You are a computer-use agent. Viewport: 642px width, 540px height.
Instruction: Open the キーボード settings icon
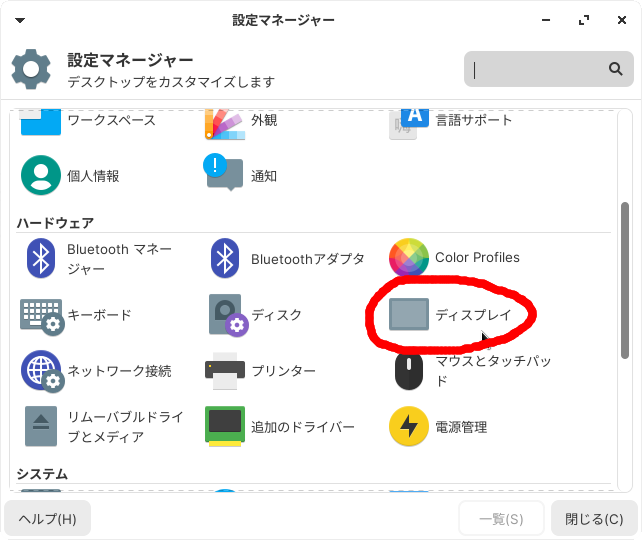click(x=42, y=316)
